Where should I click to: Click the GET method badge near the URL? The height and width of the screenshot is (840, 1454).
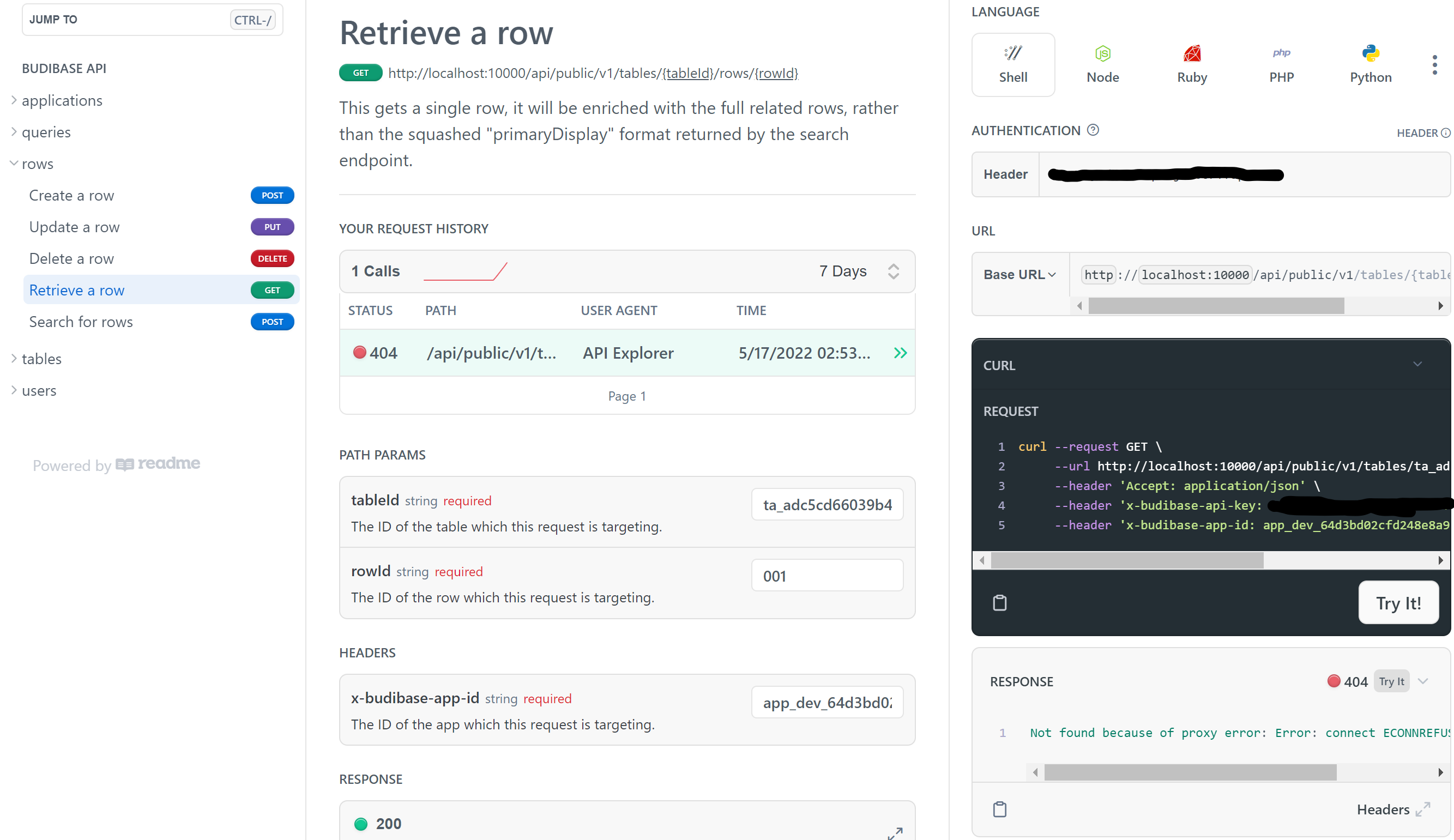click(360, 72)
